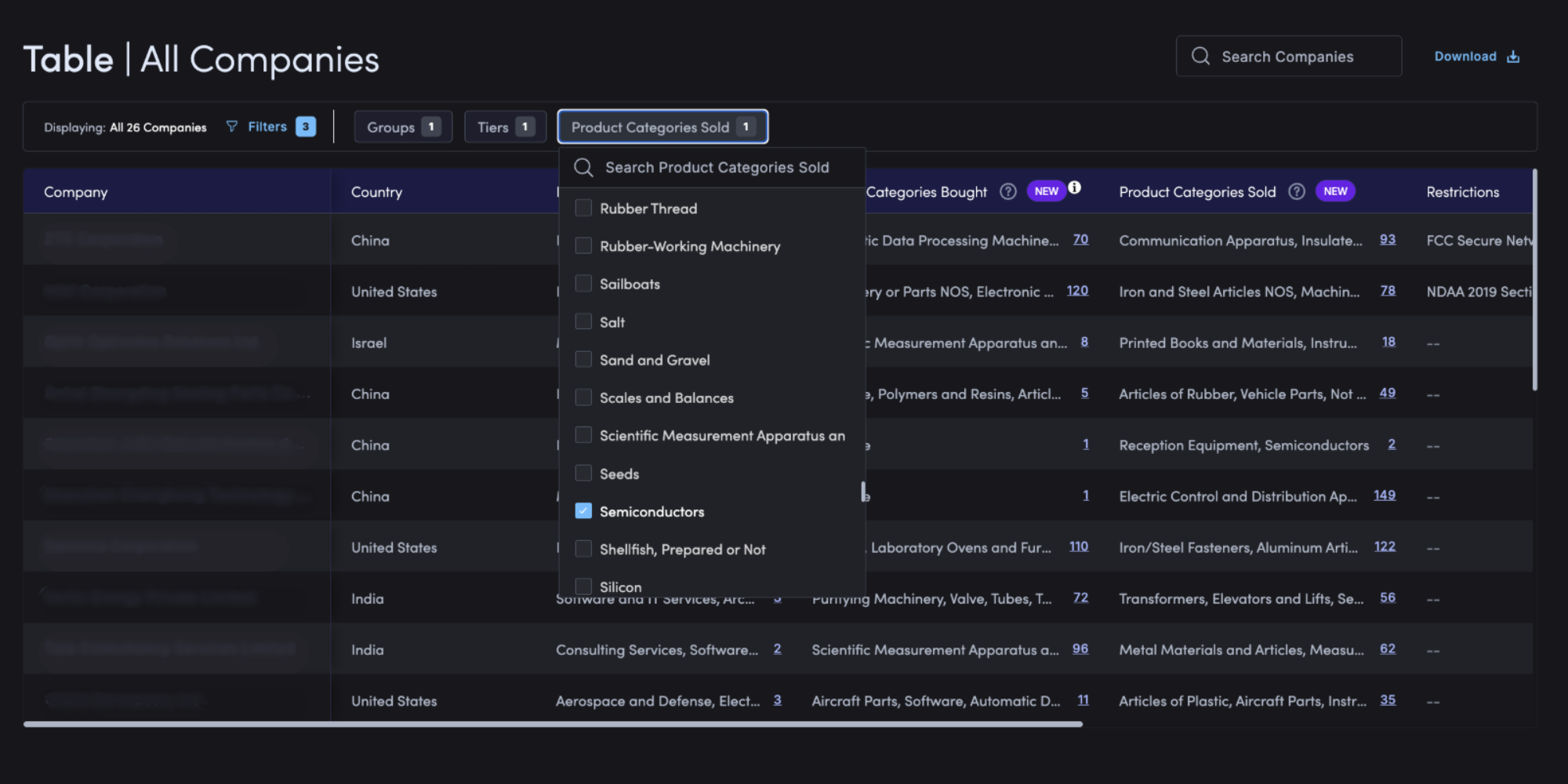This screenshot has height=784, width=1568.
Task: Select FCC Secure Network restriction cell
Action: click(1479, 241)
